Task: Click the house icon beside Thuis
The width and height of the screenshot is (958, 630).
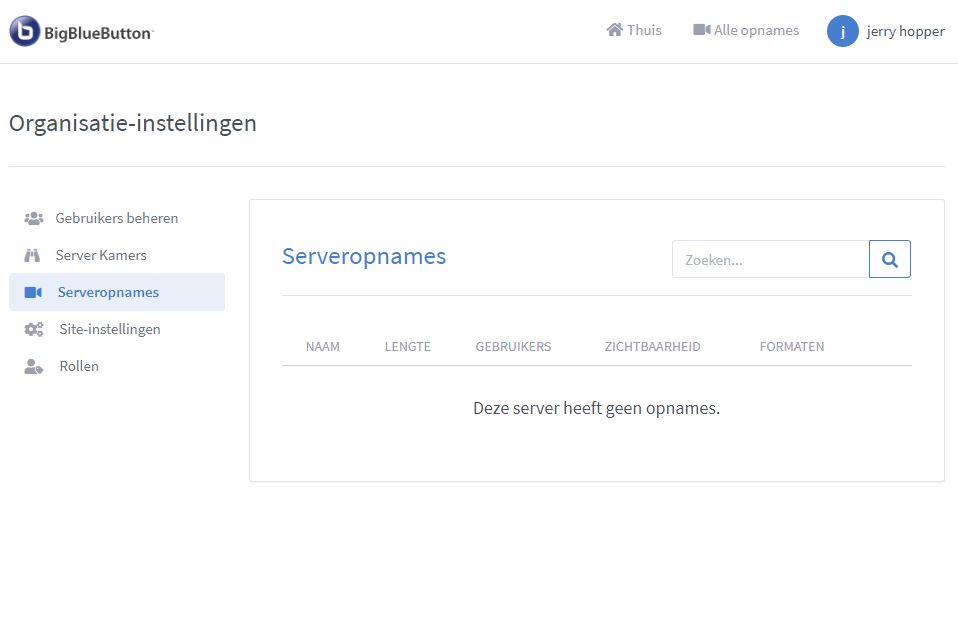Action: pyautogui.click(x=615, y=30)
